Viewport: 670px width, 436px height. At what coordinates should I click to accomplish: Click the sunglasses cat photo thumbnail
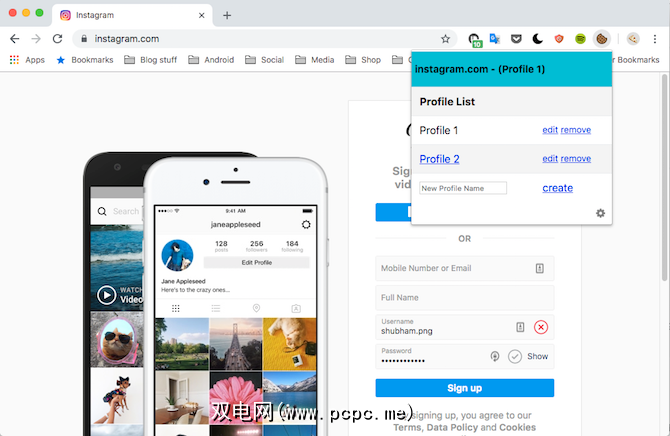117,339
